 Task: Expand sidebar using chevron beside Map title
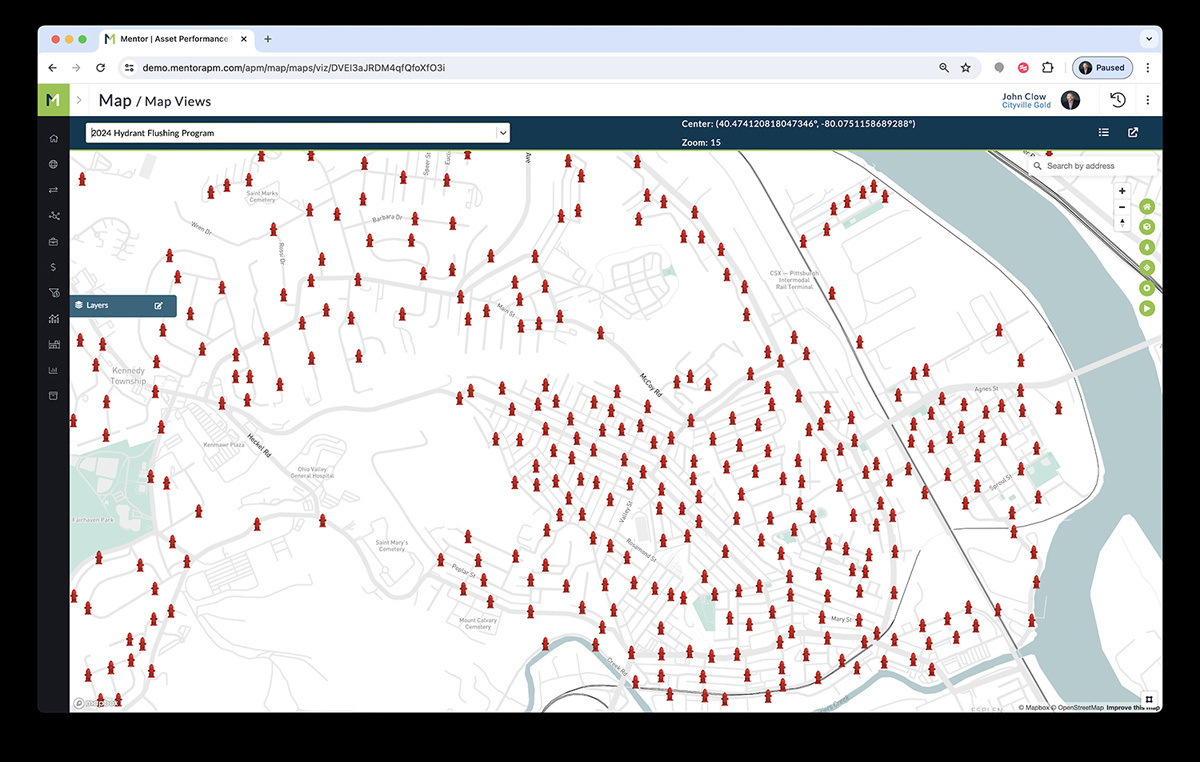click(79, 100)
